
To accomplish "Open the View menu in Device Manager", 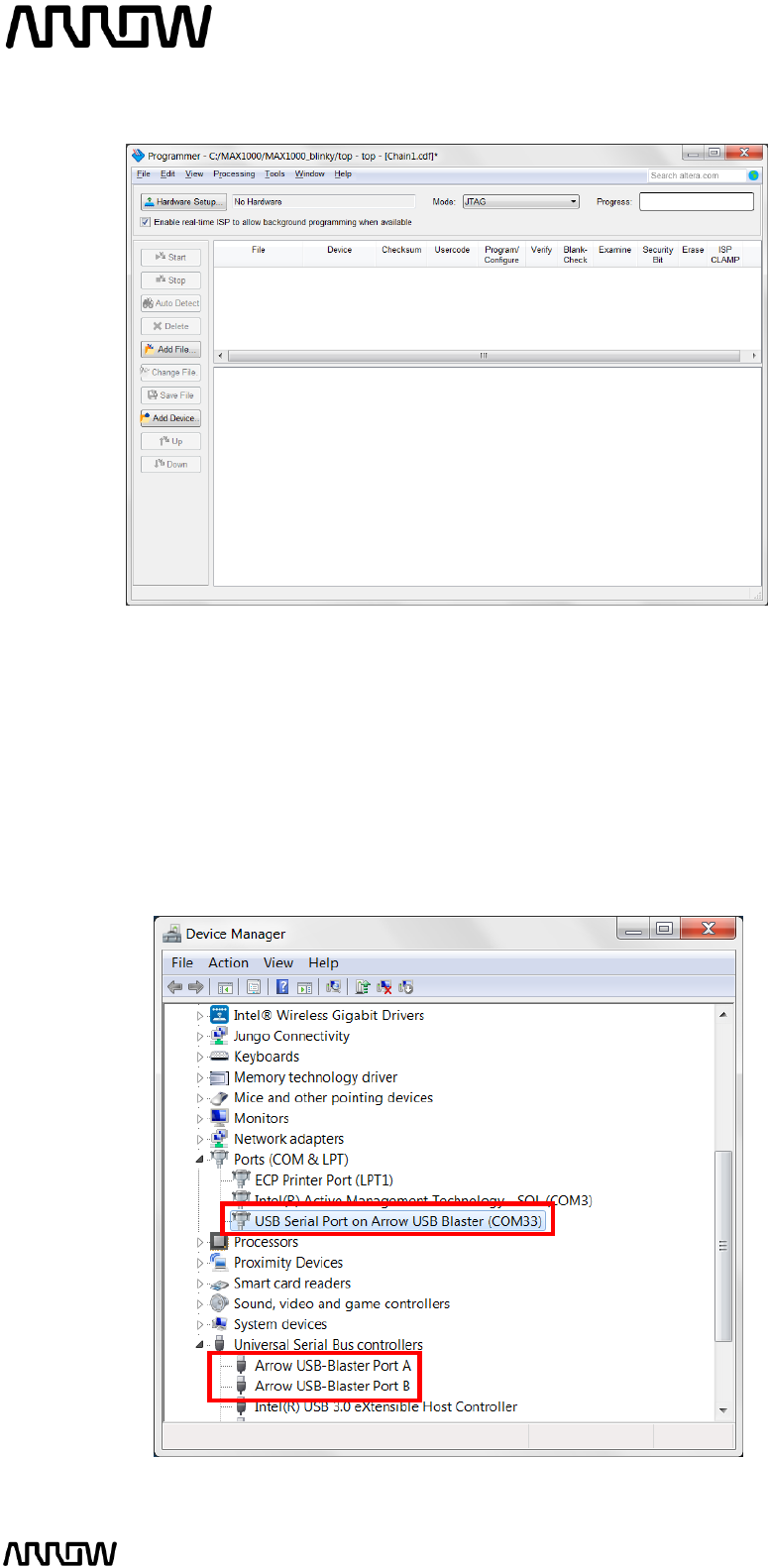I will pos(278,962).
